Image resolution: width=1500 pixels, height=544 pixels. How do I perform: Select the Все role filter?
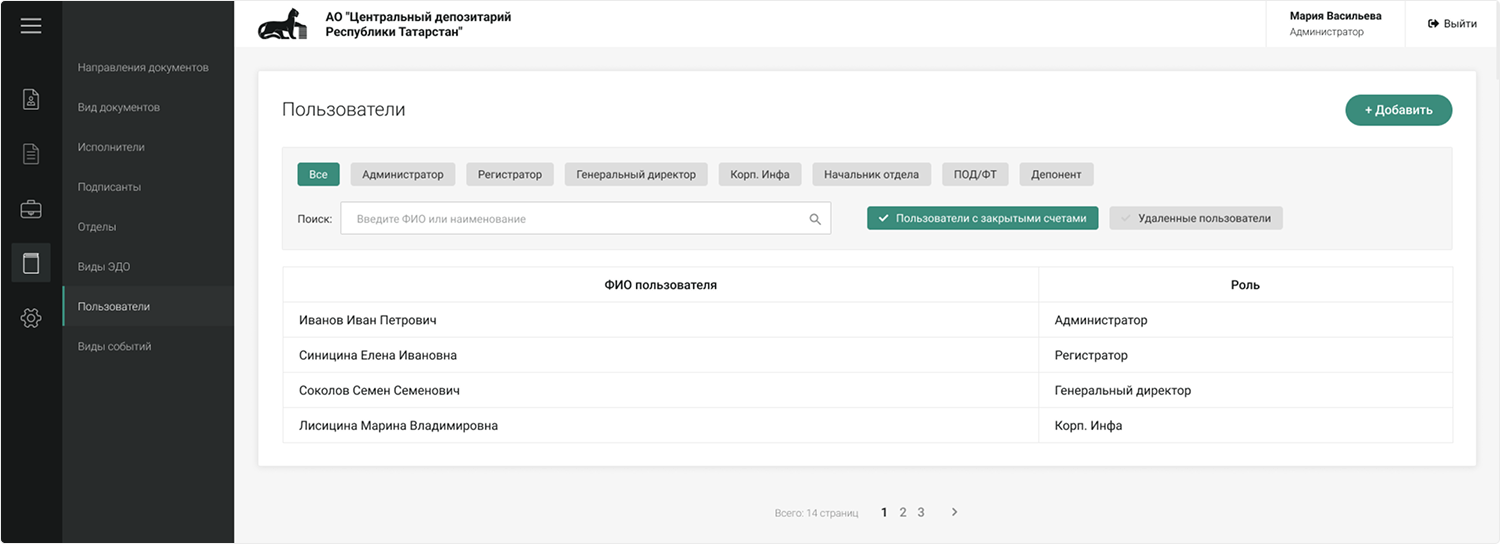[318, 174]
